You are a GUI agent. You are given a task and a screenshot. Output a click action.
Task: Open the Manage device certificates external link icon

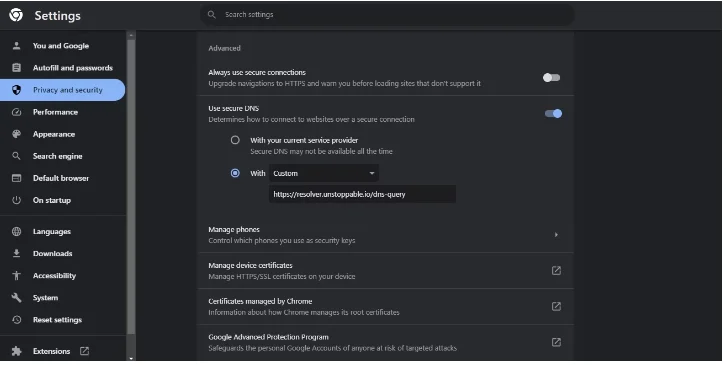tap(556, 271)
